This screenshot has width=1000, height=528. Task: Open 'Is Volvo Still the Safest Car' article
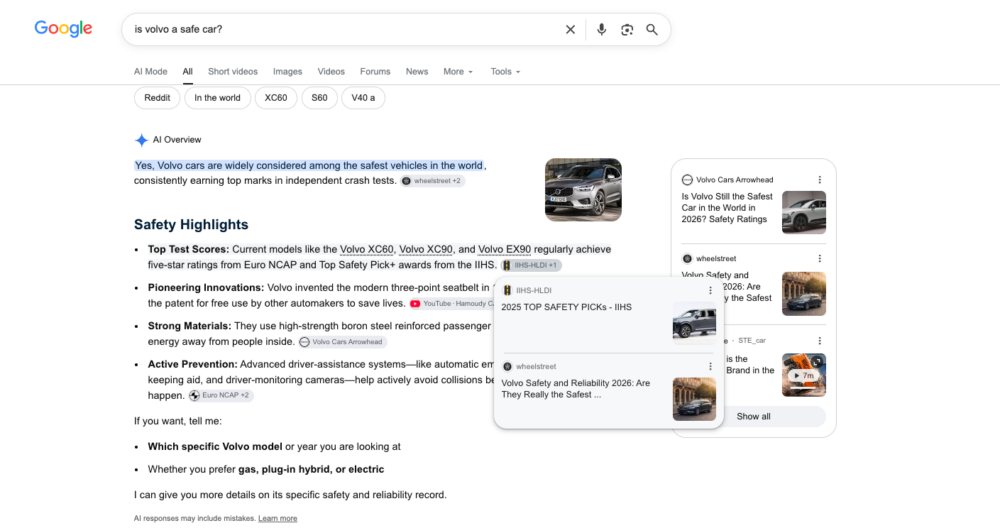(x=727, y=208)
